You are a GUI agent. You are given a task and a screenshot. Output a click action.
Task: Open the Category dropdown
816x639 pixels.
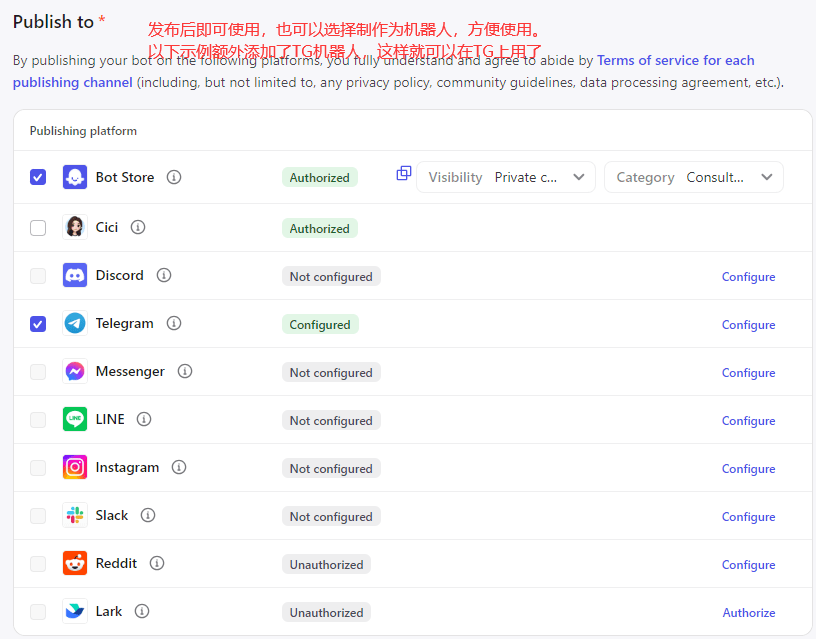point(694,177)
